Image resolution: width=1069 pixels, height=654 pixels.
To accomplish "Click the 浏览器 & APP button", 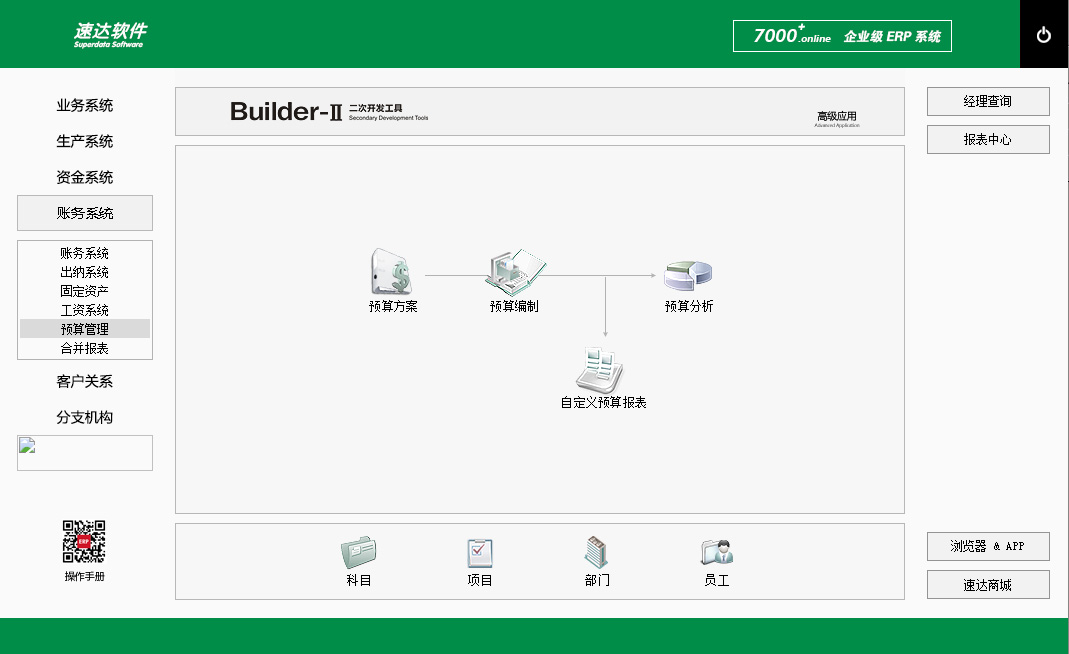I will (x=987, y=546).
